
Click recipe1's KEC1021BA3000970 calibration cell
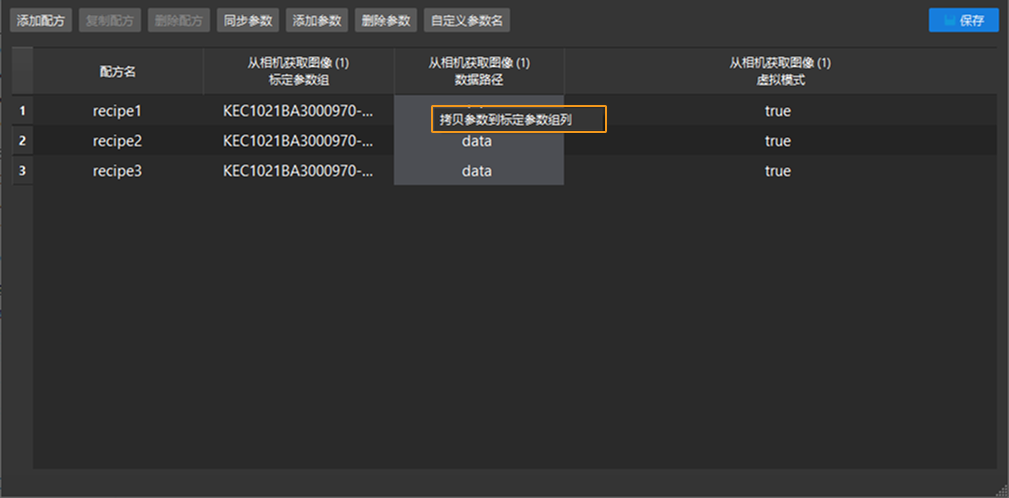(299, 111)
